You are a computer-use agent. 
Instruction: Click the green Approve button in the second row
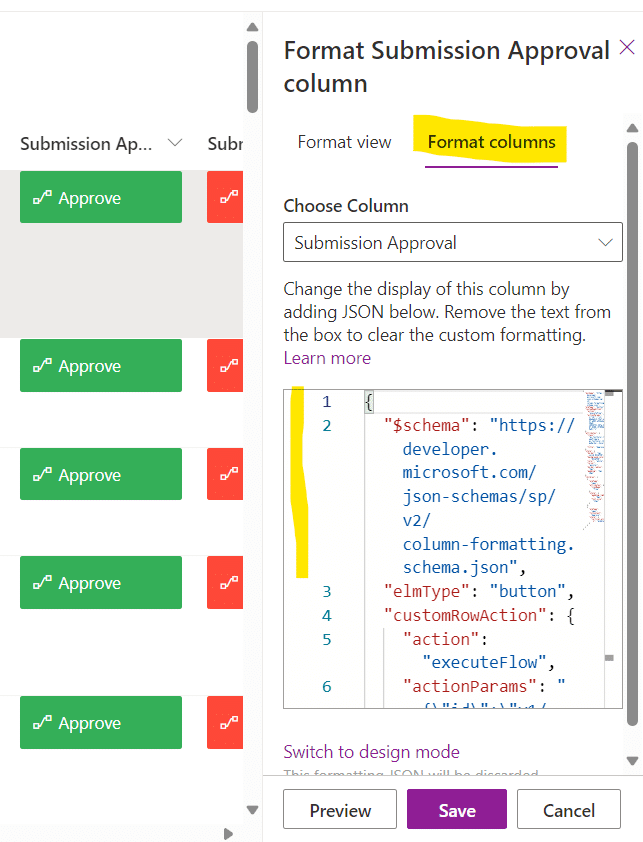[x=100, y=365]
